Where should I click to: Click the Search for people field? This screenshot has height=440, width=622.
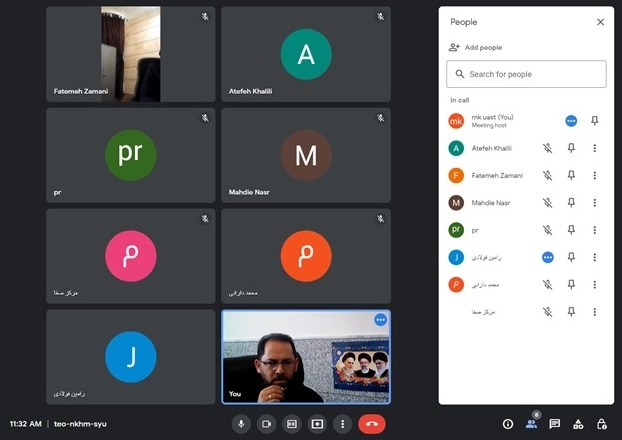[526, 74]
